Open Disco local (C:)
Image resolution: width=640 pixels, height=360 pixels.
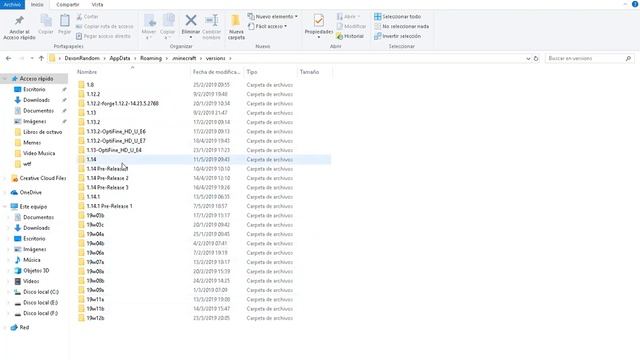pos(41,292)
